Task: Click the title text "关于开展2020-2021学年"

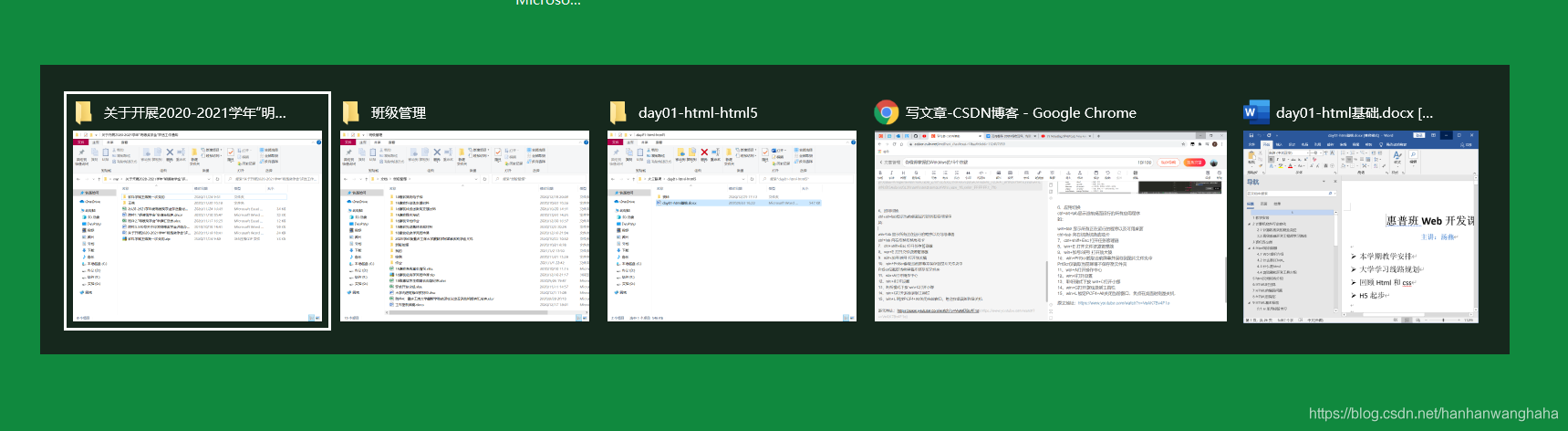Action: click(194, 113)
